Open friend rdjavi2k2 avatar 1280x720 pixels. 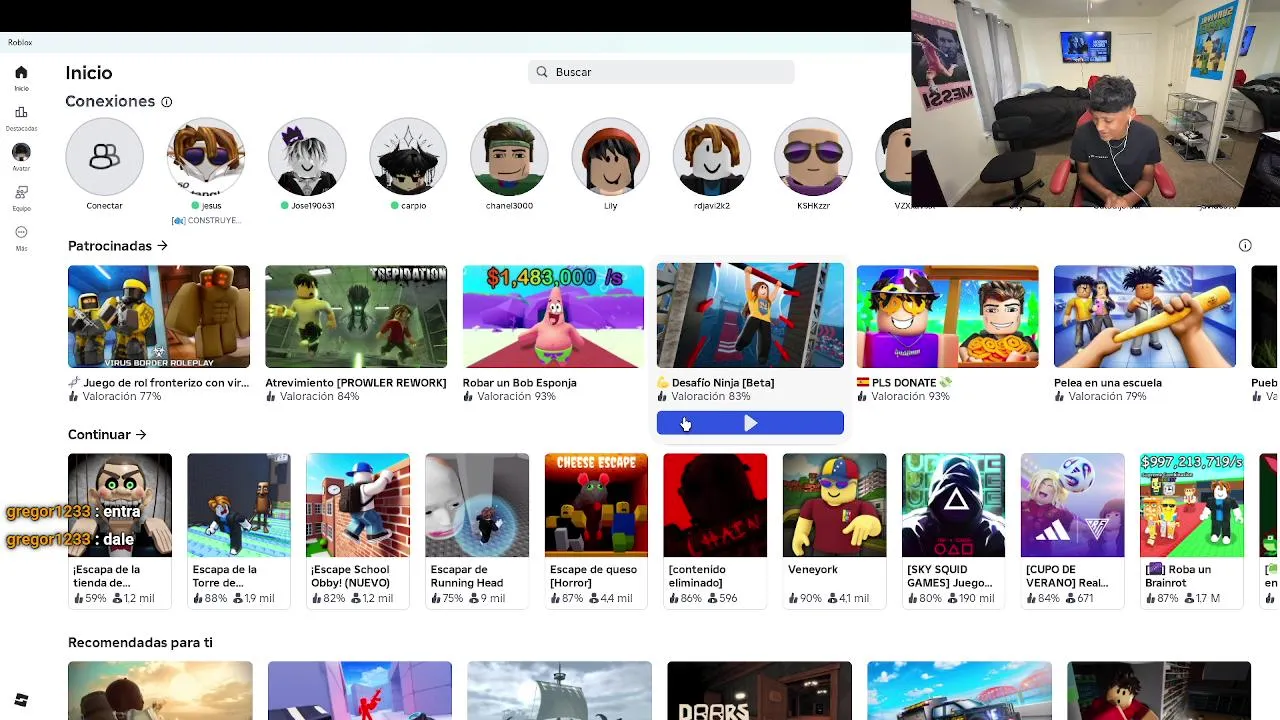711,157
